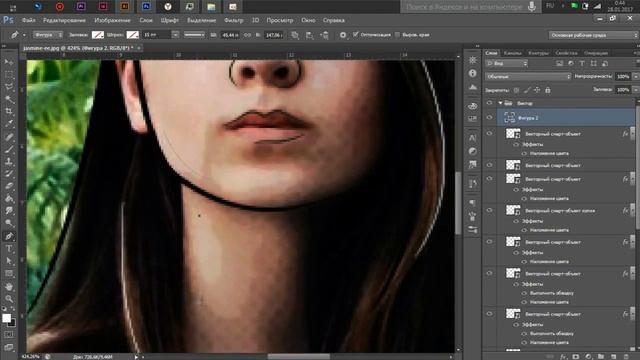This screenshot has height=360, width=640.
Task: Click the canvas horizontal scrollbar
Action: 298,356
